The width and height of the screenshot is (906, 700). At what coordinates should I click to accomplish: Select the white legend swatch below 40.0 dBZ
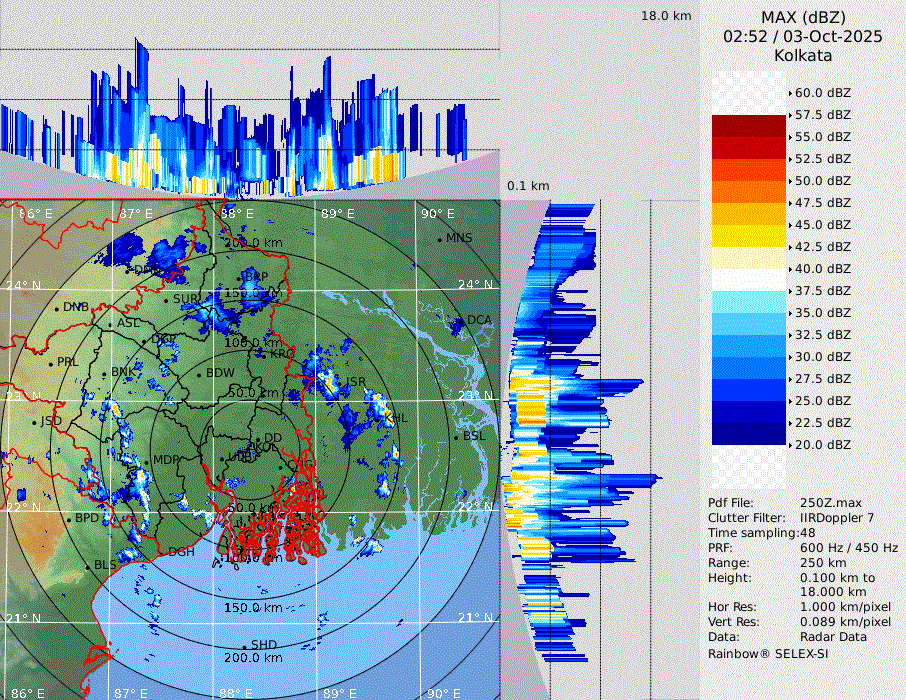point(749,280)
